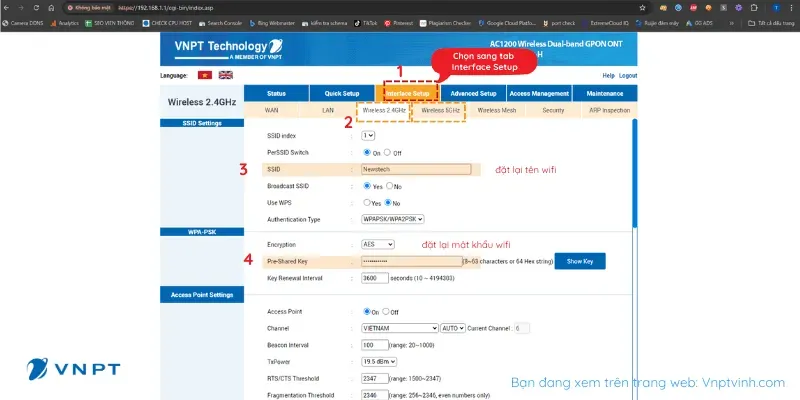The width and height of the screenshot is (800, 400).
Task: Click the 'Không bảo mật' security warning chip
Action: 89,8
